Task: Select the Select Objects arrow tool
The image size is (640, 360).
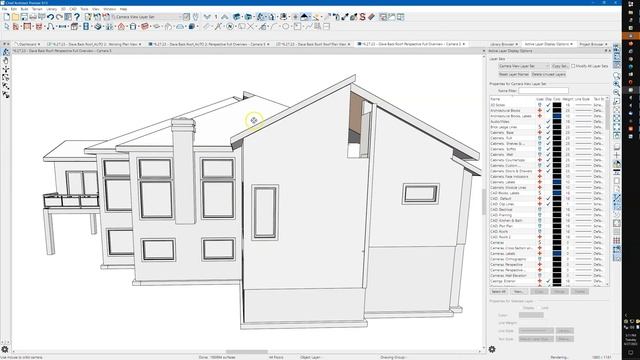Action: point(7,27)
